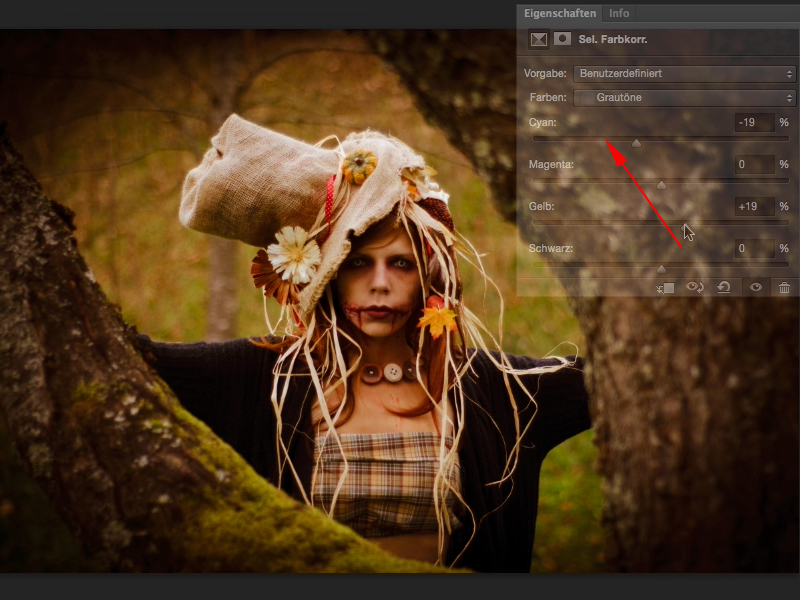
Task: Click the Gelb label text
Action: 541,207
